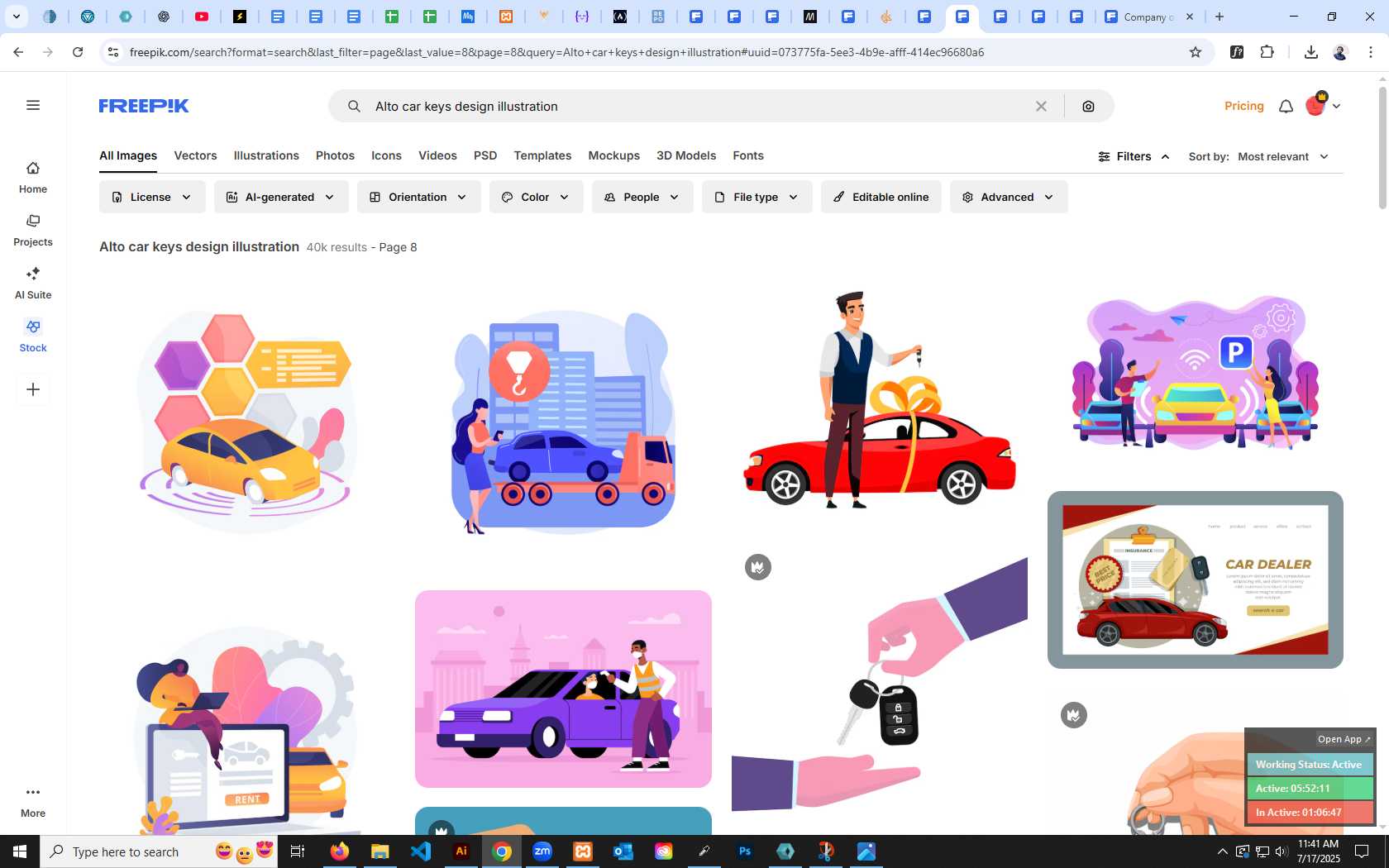Open the user avatar menu
Screen dimensions: 1389x868
click(x=1323, y=105)
